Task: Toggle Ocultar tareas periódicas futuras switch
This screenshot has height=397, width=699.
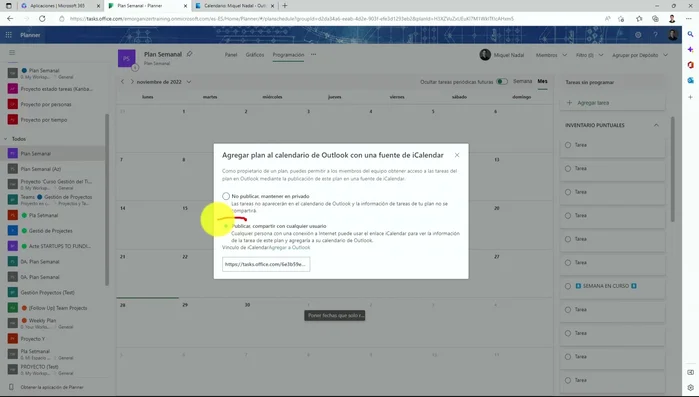Action: coord(502,82)
